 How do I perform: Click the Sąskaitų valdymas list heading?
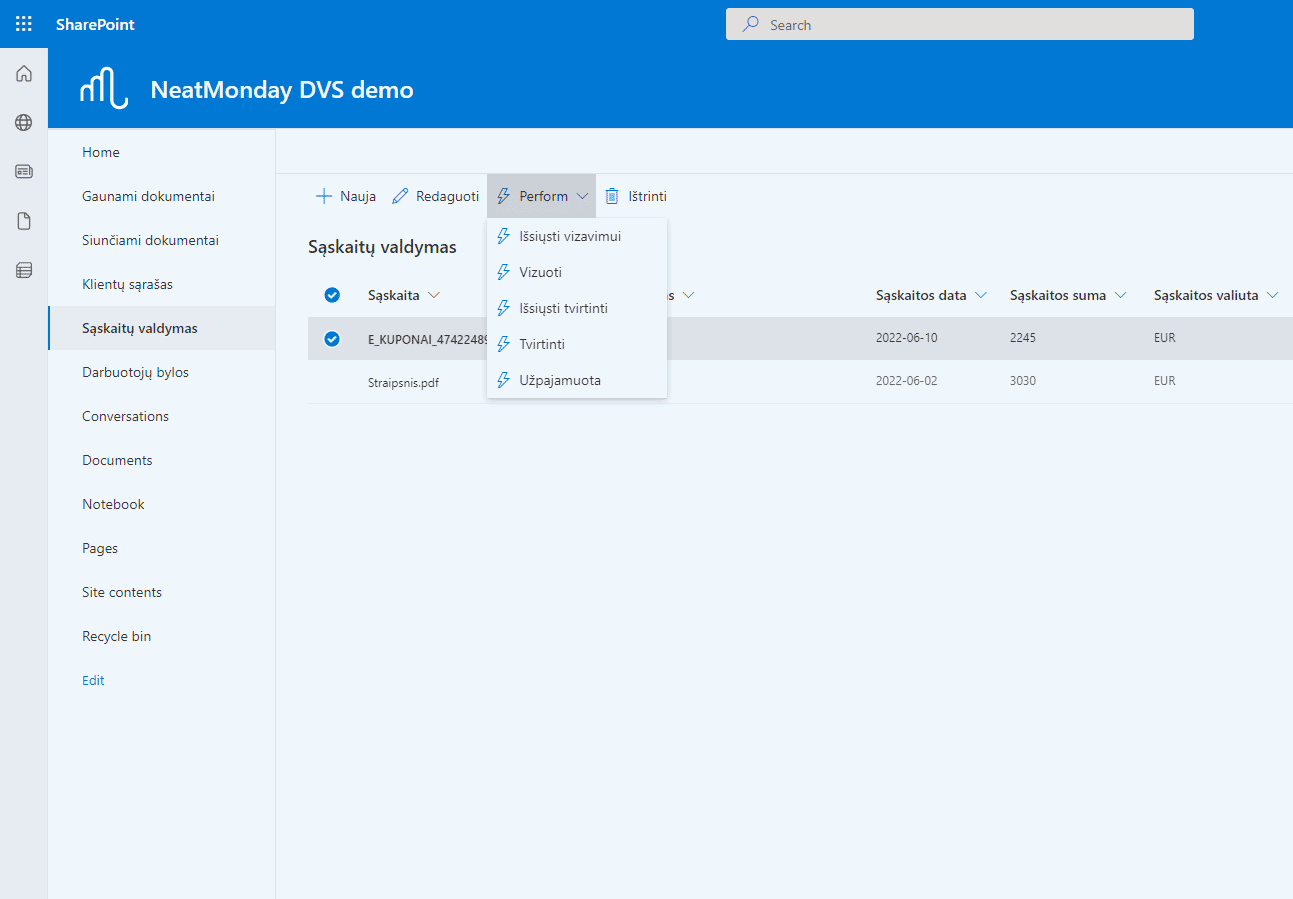382,247
